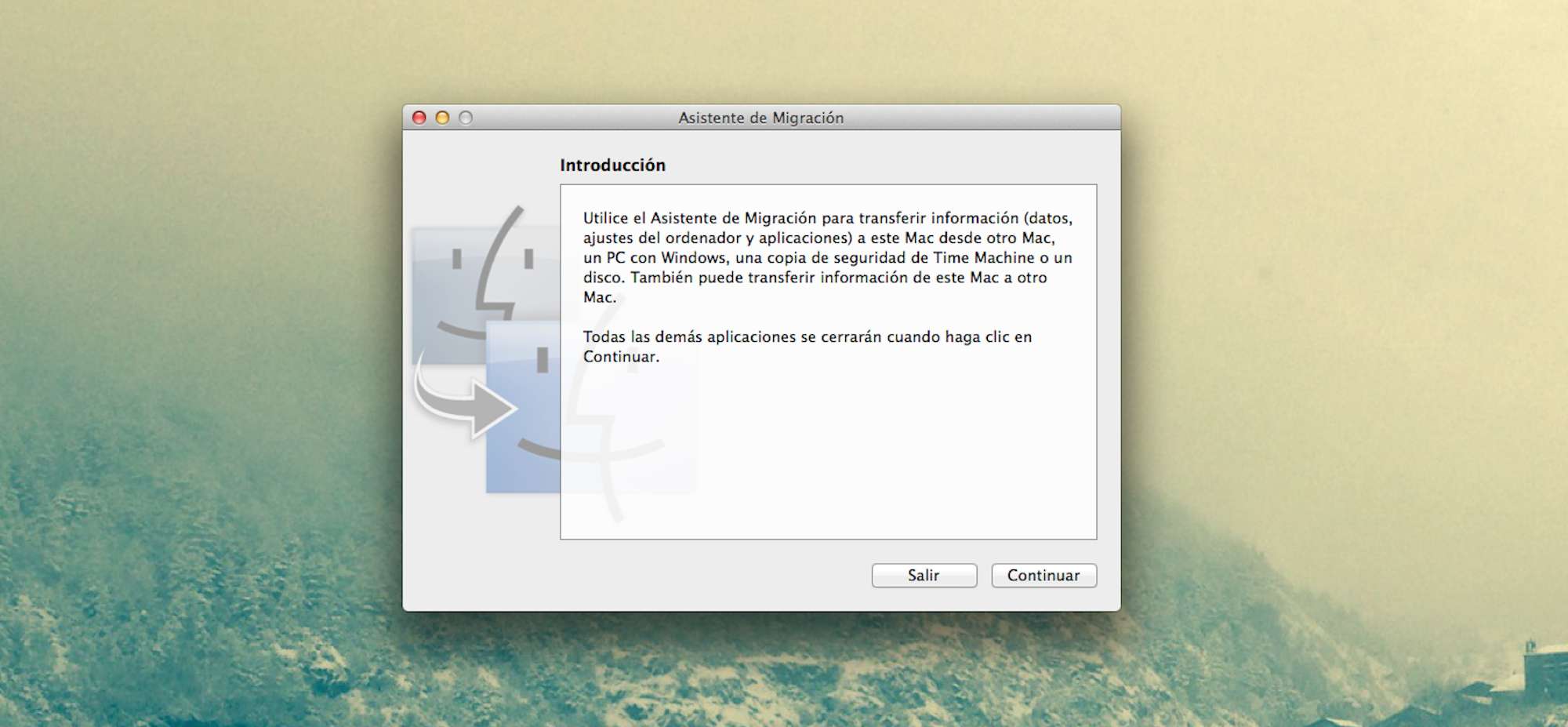This screenshot has width=1568, height=727.
Task: Click the word Continuar in the description text
Action: click(x=620, y=357)
